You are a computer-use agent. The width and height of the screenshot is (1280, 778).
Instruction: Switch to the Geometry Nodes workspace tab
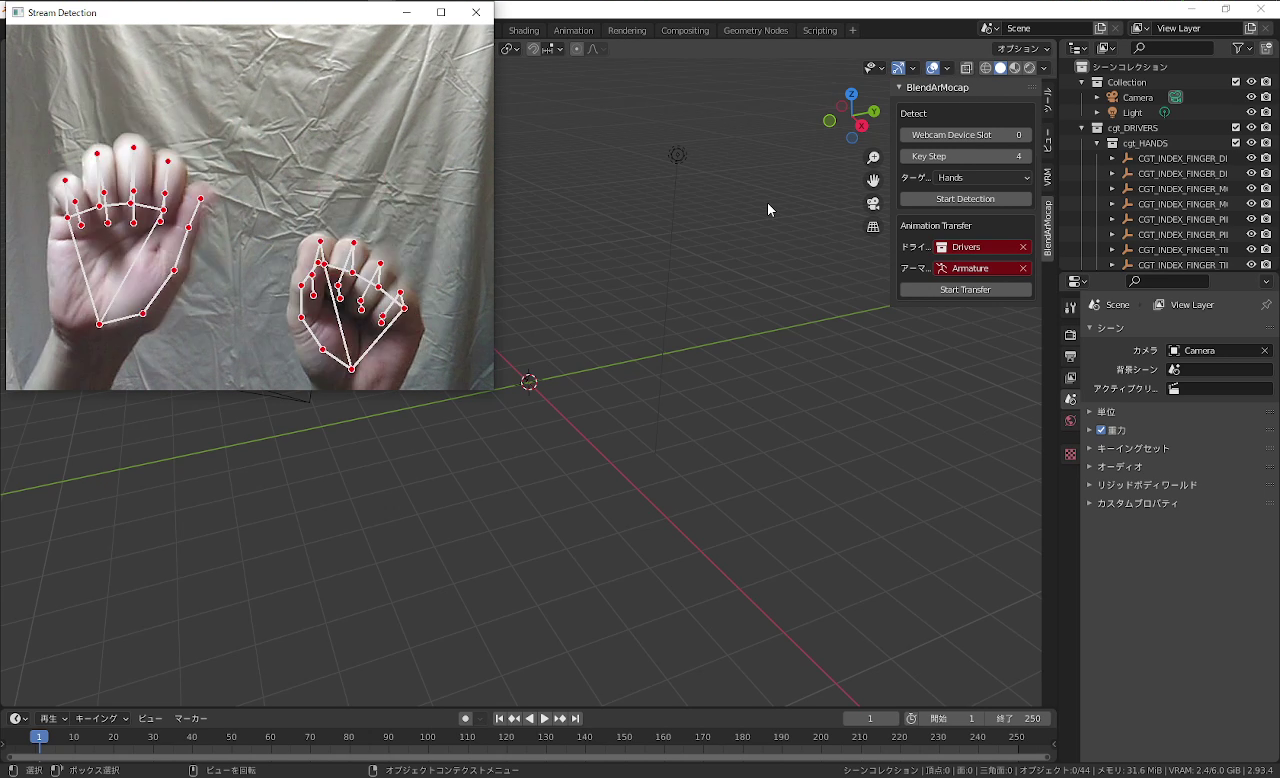click(756, 31)
